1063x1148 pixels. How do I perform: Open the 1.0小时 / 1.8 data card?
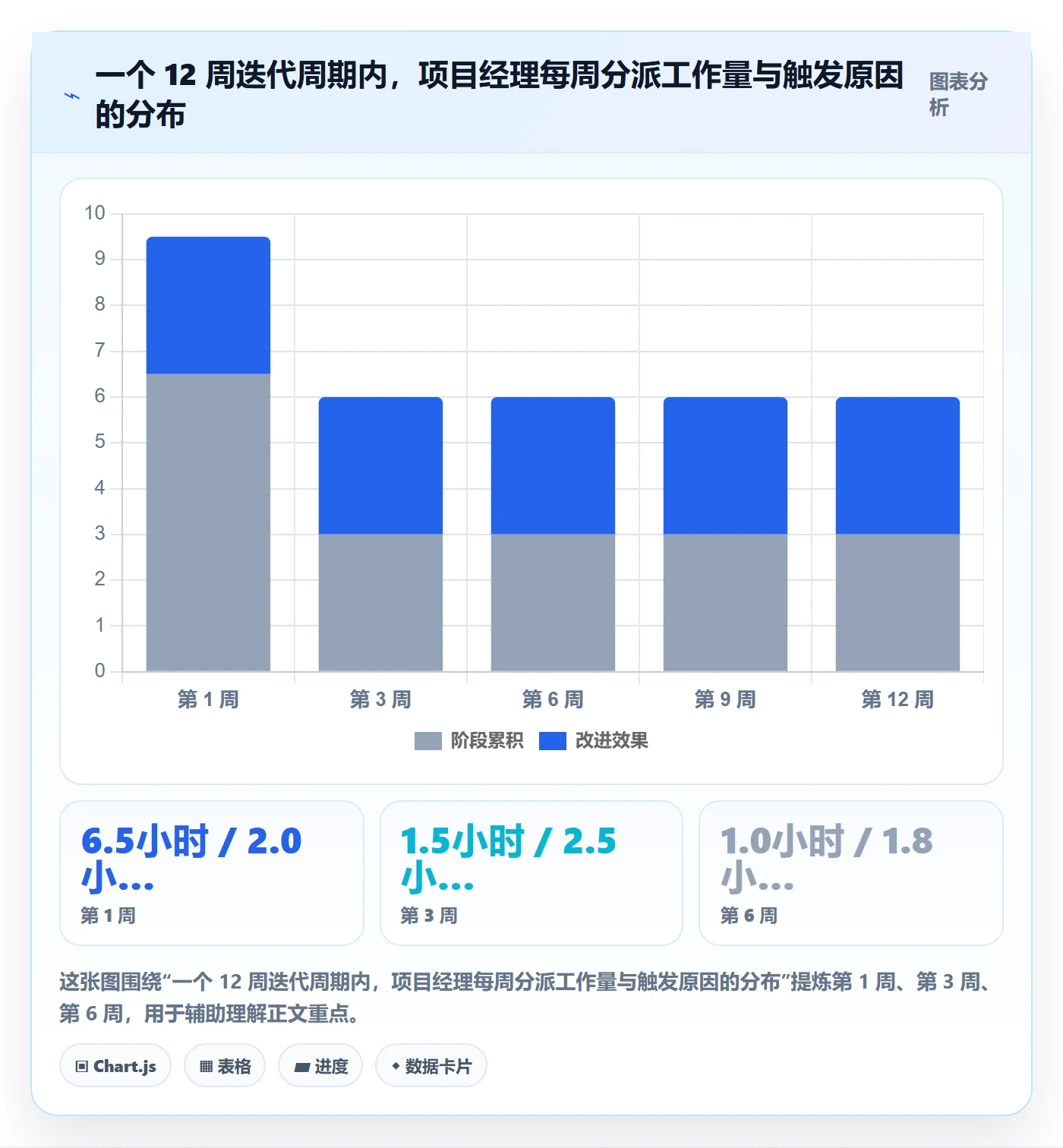pos(851,873)
